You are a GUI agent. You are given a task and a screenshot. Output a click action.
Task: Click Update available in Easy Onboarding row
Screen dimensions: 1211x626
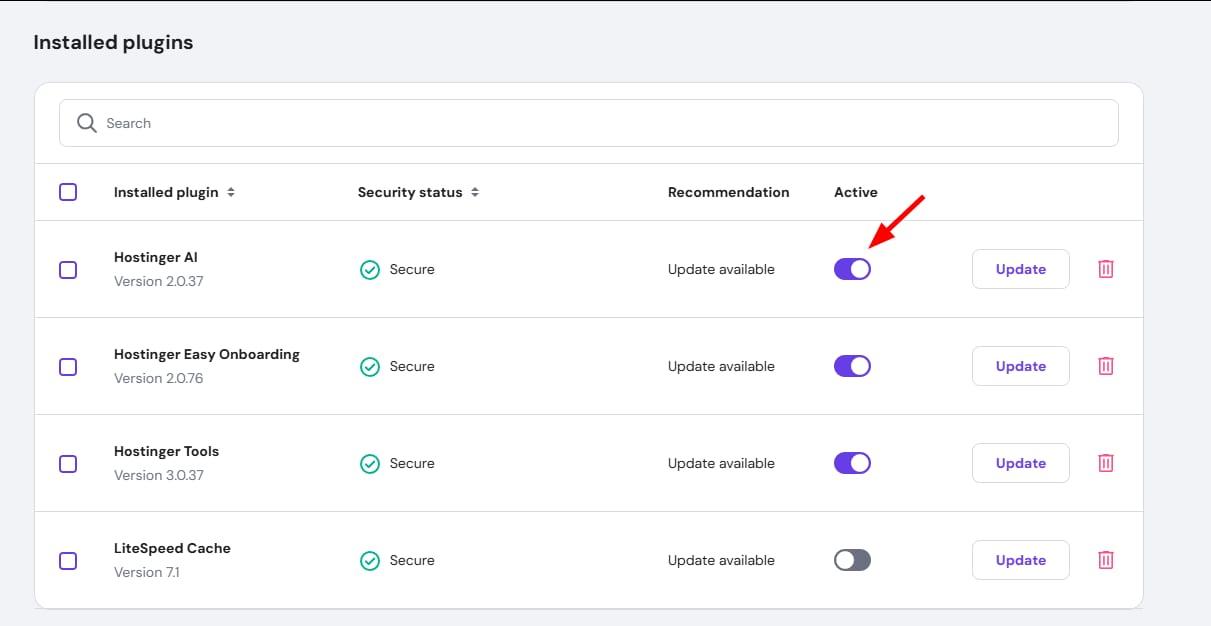pyautogui.click(x=721, y=366)
